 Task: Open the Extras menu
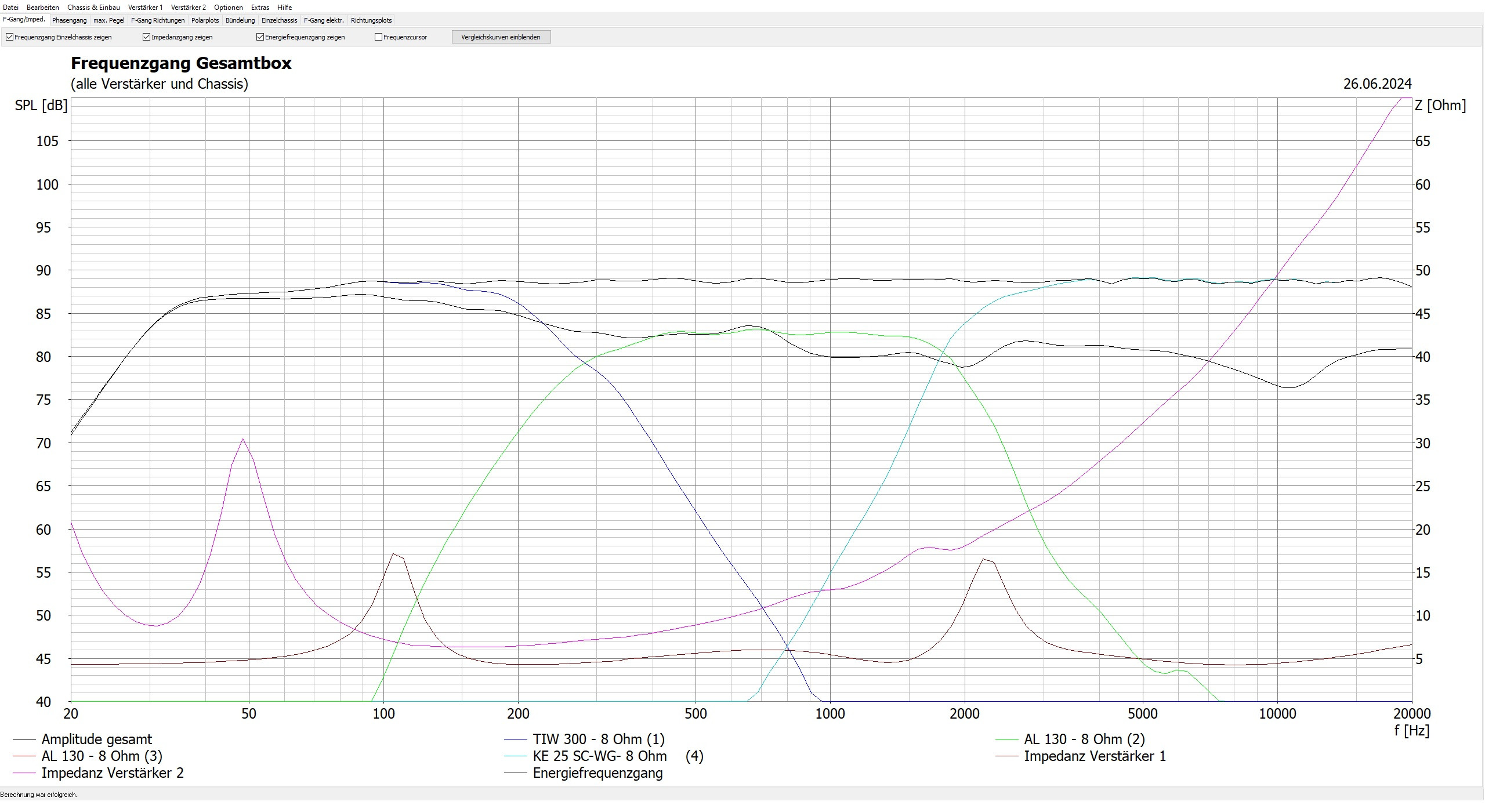click(260, 8)
